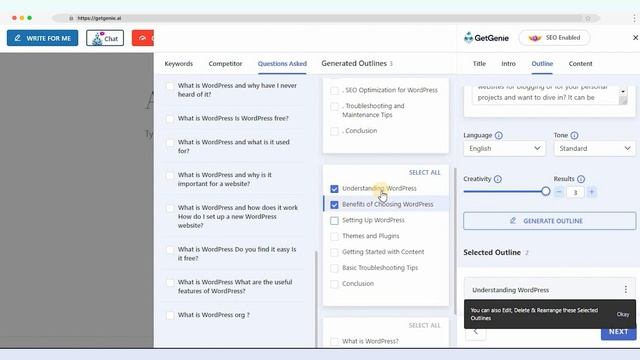This screenshot has width=640, height=360.
Task: Open the Tone dropdown set to Standard
Action: coord(595,148)
